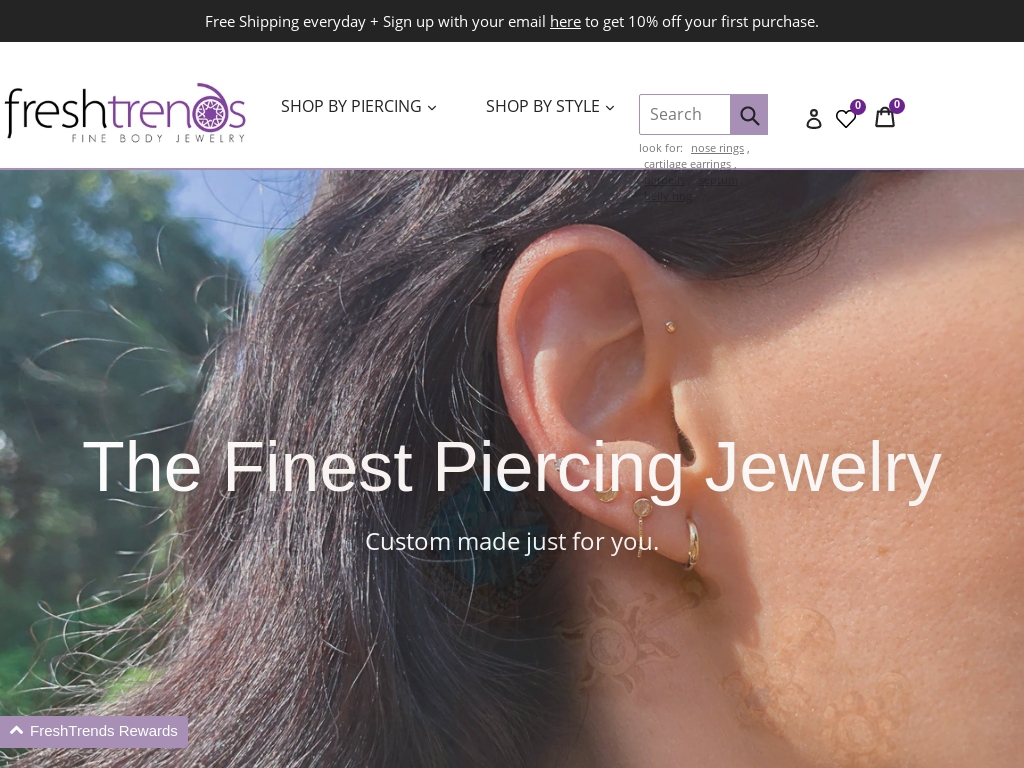
Task: Click the wishlist count badge
Action: pyautogui.click(x=857, y=106)
